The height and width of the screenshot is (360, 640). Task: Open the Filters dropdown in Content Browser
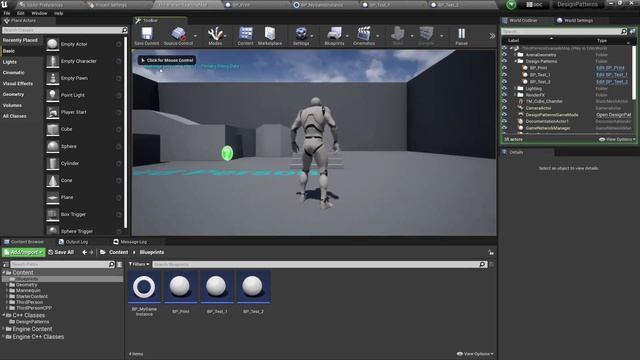[x=139, y=264]
